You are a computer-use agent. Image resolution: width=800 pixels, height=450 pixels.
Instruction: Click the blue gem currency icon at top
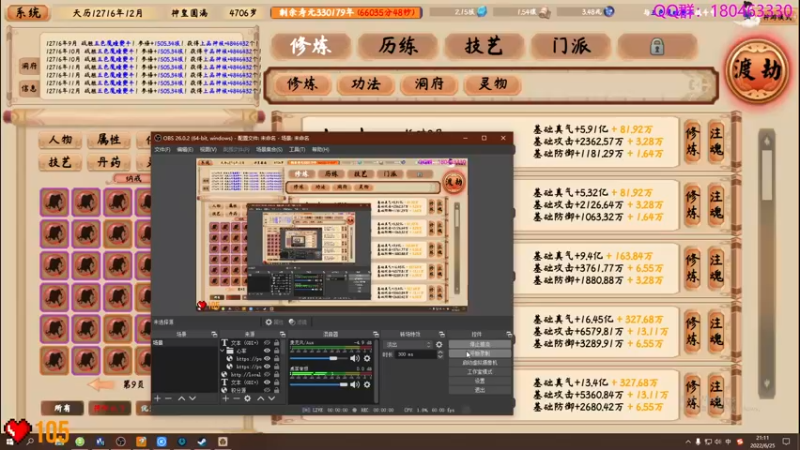482,11
